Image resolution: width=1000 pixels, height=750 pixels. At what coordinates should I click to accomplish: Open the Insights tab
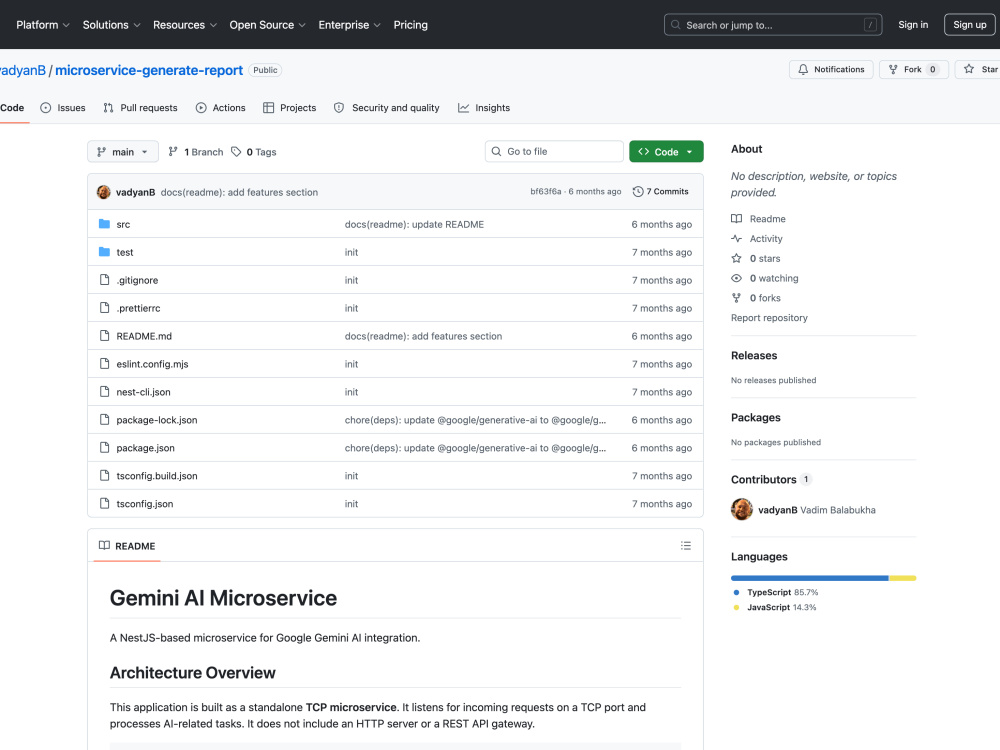click(484, 108)
